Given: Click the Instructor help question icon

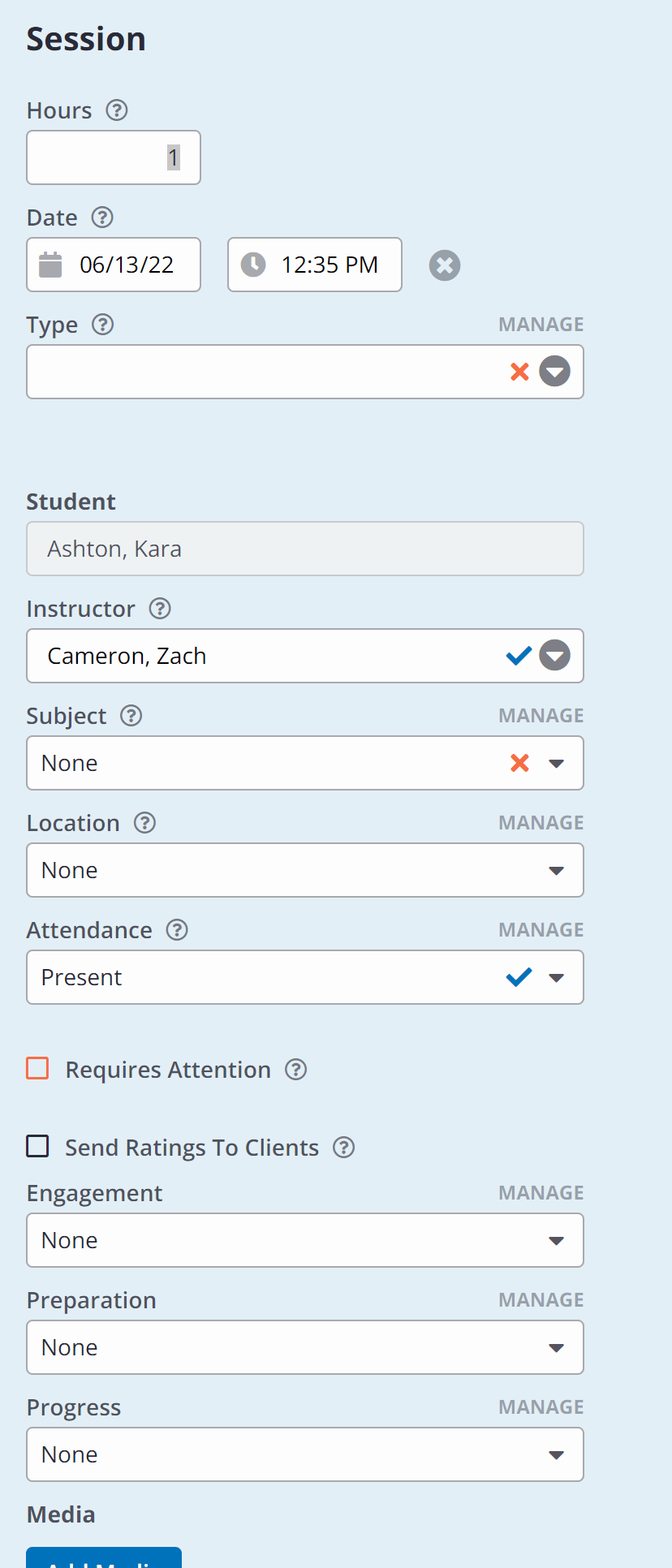Looking at the screenshot, I should click(x=160, y=609).
